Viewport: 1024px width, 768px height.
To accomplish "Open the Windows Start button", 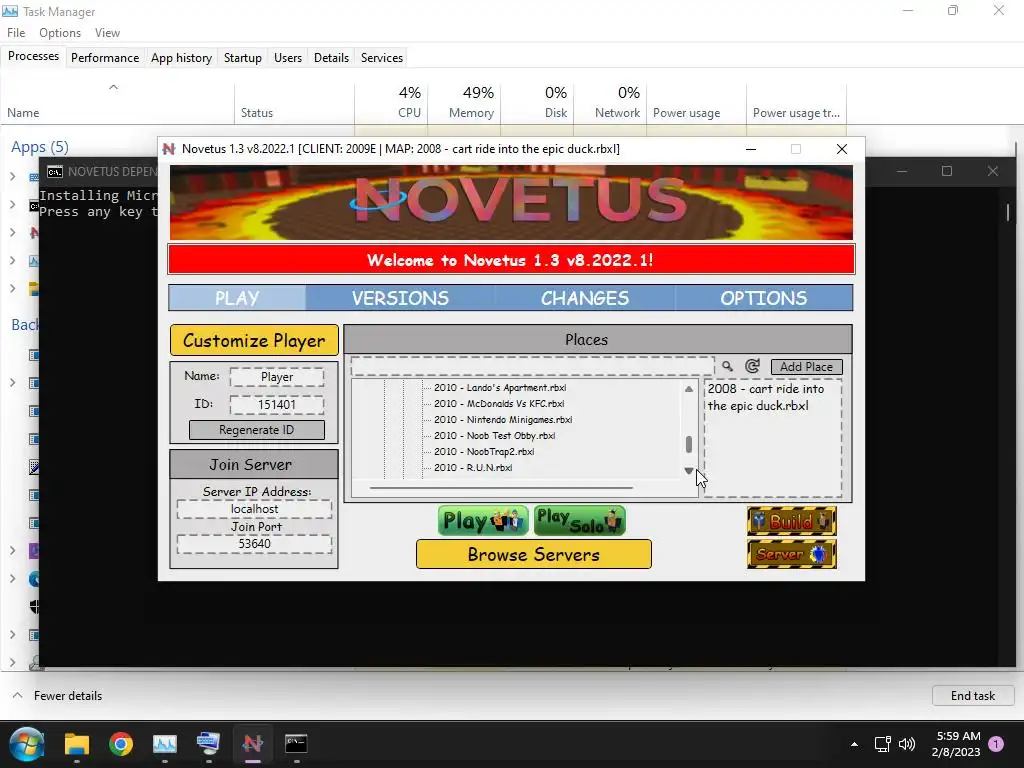I will click(x=27, y=744).
